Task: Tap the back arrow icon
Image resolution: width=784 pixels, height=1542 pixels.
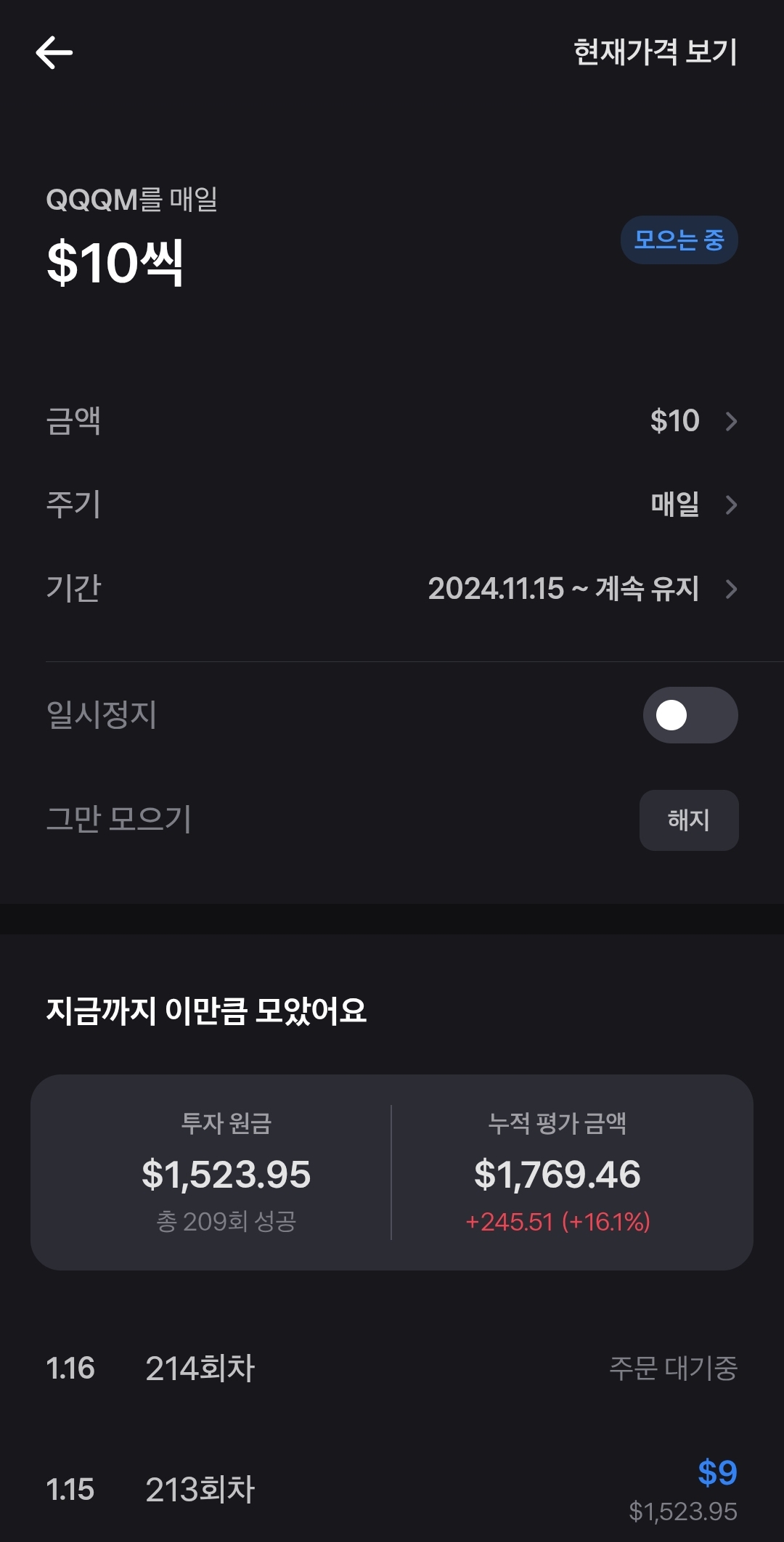Action: (x=54, y=53)
